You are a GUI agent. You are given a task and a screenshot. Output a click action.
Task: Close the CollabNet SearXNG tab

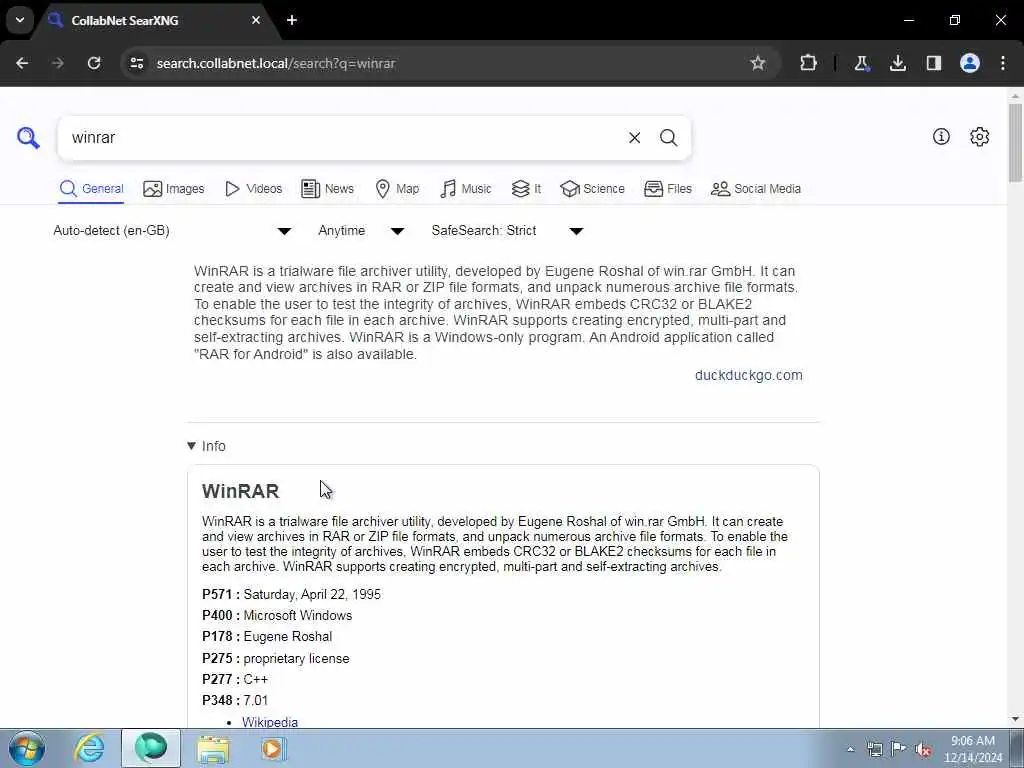point(256,20)
